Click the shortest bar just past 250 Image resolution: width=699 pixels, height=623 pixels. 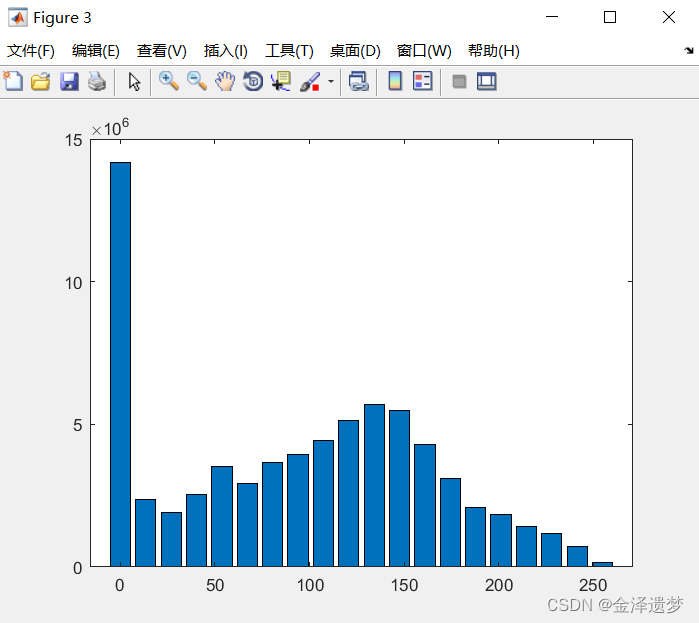pyautogui.click(x=603, y=564)
